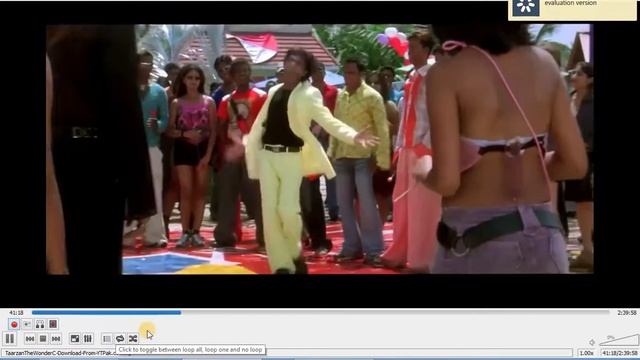Show the playlist panel
This screenshot has height=360, width=640.
pos(107,338)
